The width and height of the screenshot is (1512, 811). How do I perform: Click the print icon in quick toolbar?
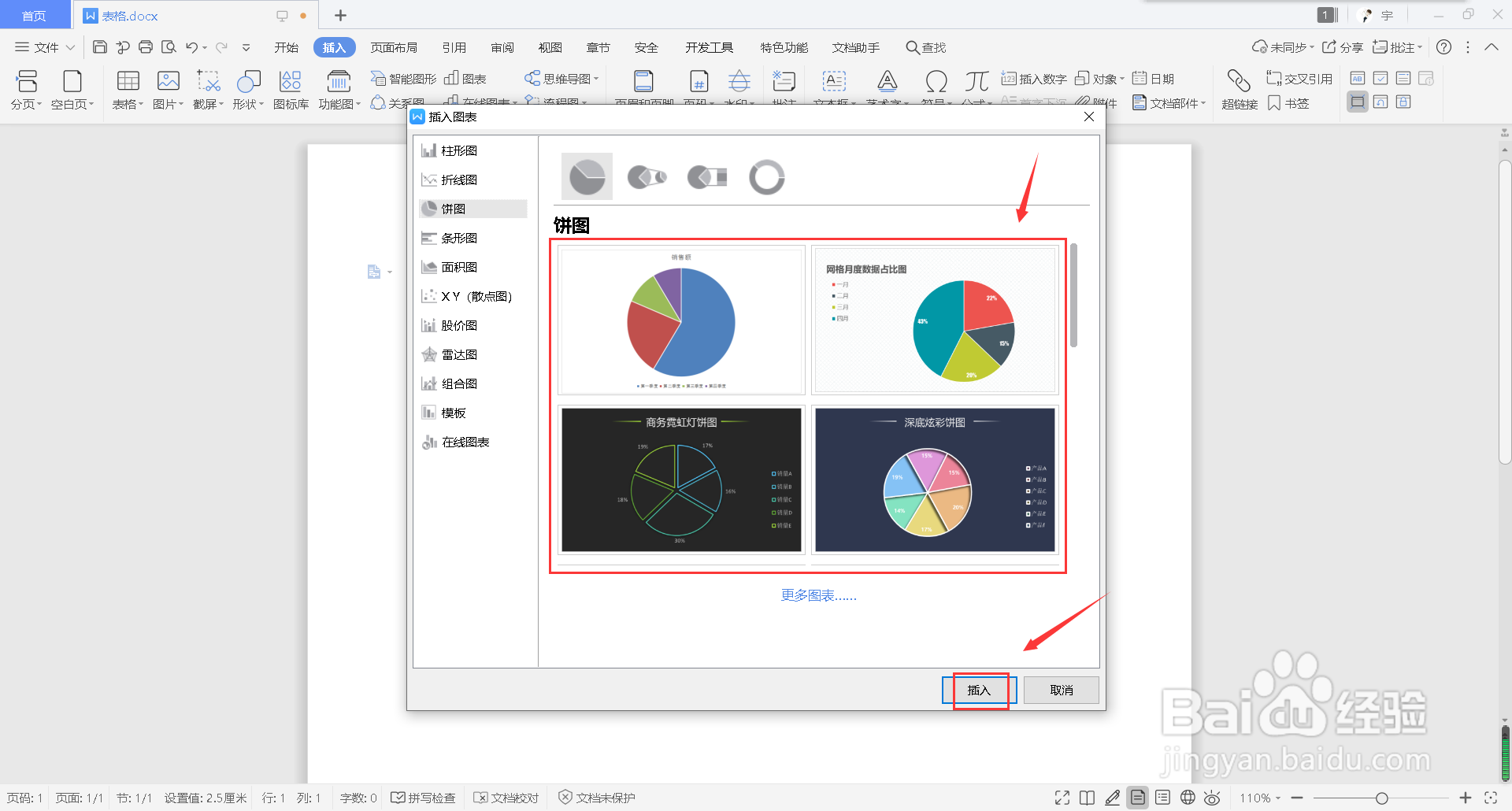(x=145, y=47)
